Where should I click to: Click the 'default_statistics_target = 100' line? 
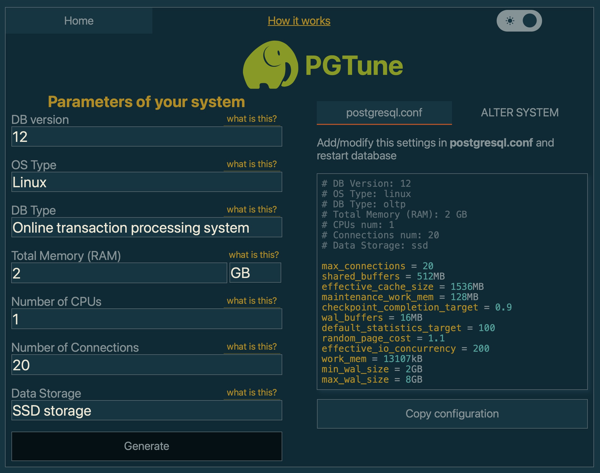[x=408, y=328]
